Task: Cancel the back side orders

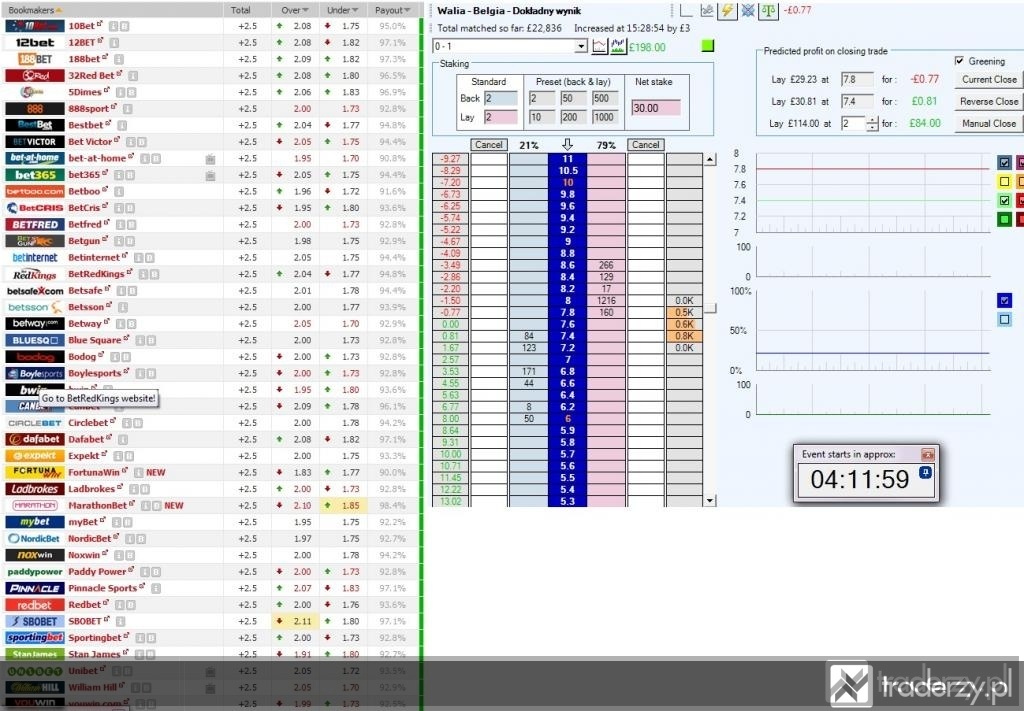Action: (x=488, y=144)
